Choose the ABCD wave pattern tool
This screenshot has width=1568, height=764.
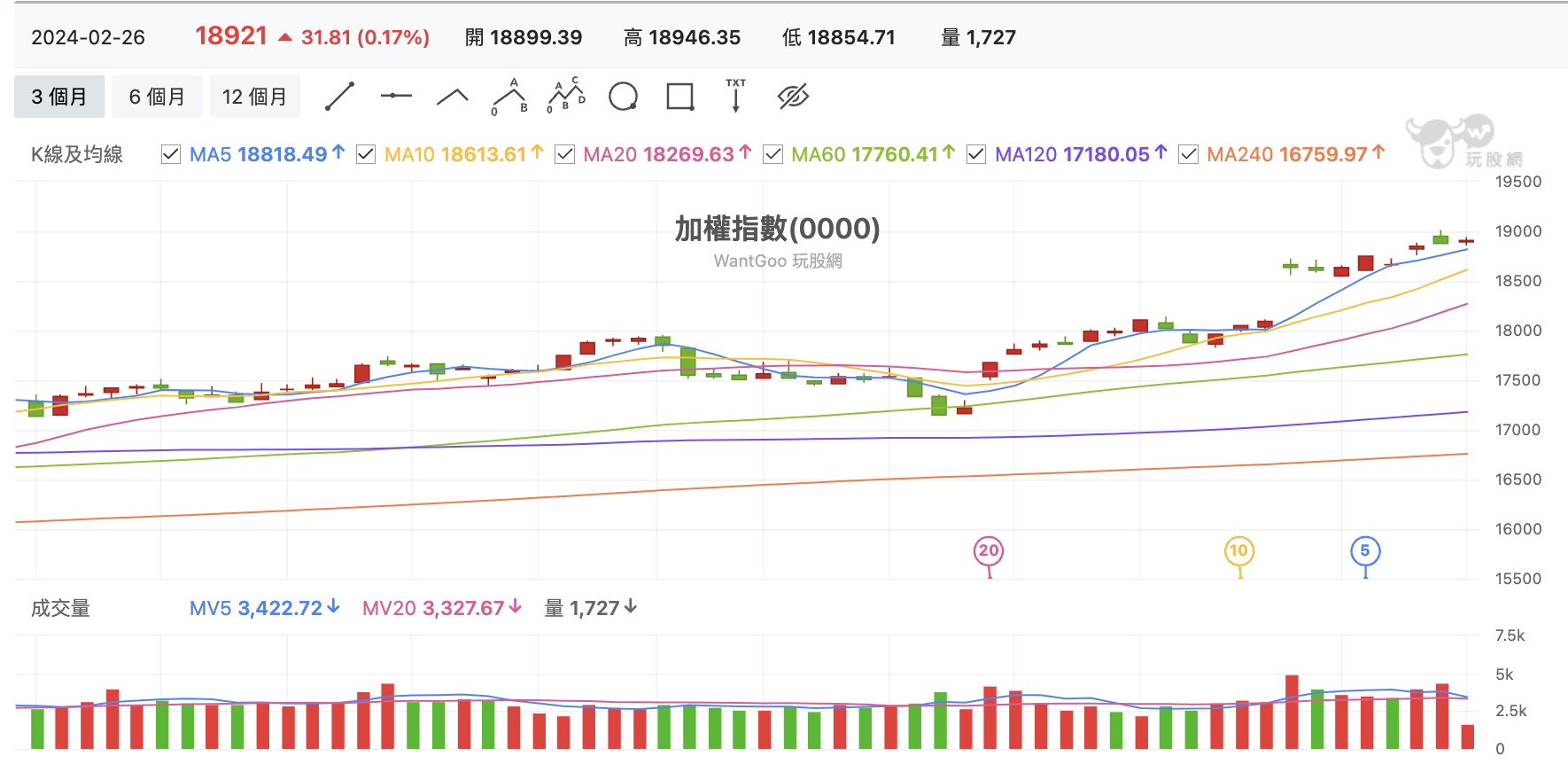point(566,96)
